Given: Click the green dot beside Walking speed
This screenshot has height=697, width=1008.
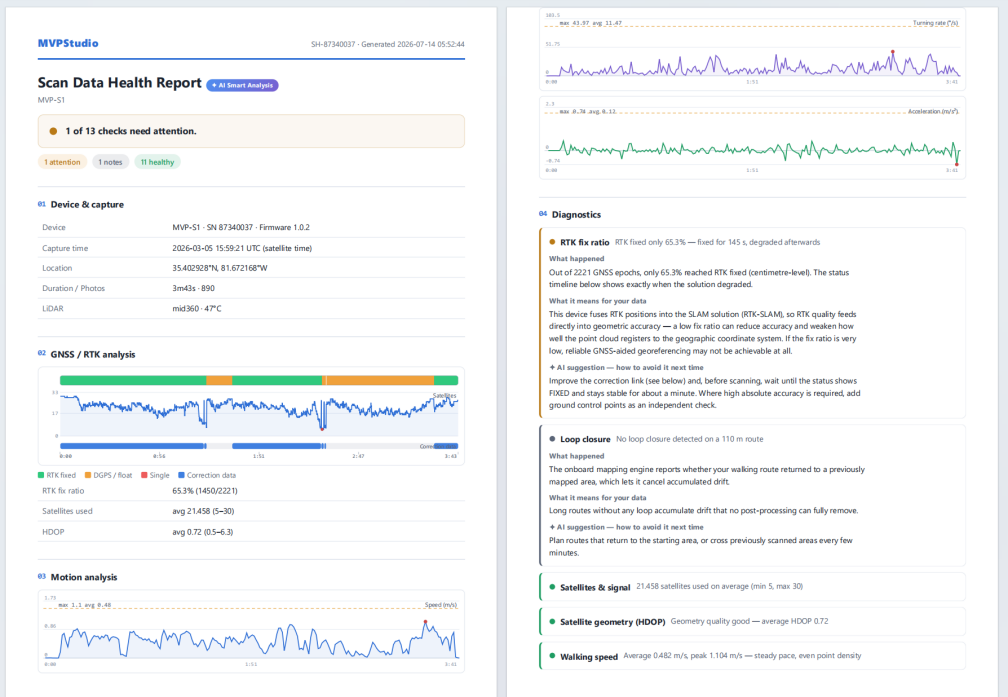Looking at the screenshot, I should 552,656.
